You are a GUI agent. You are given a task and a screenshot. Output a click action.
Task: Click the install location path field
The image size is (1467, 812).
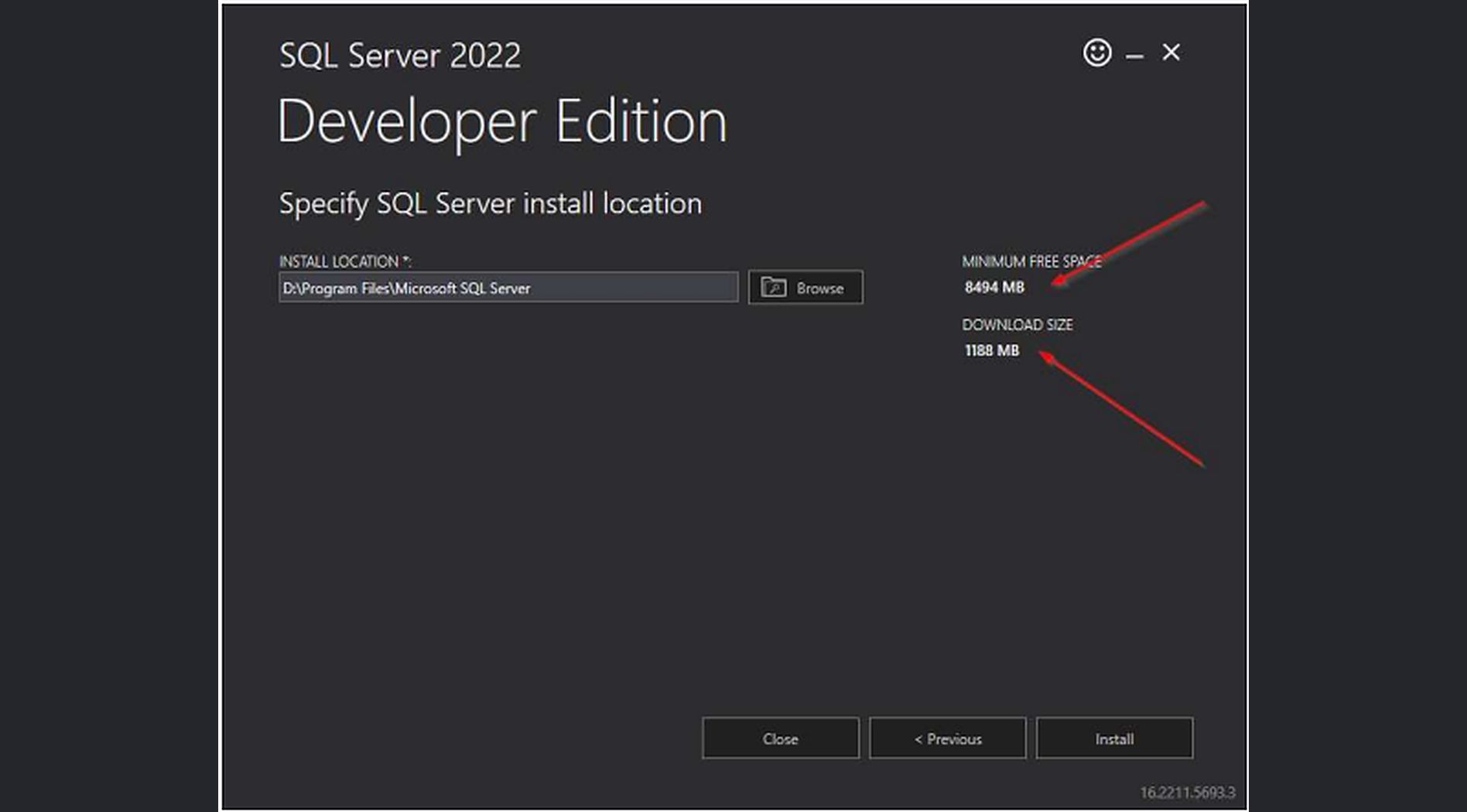(x=508, y=288)
